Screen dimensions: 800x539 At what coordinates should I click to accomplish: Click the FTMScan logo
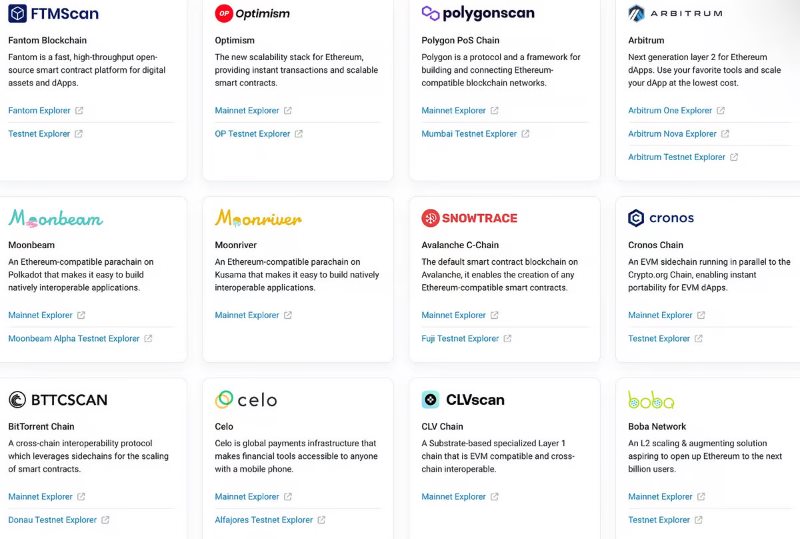[x=53, y=14]
